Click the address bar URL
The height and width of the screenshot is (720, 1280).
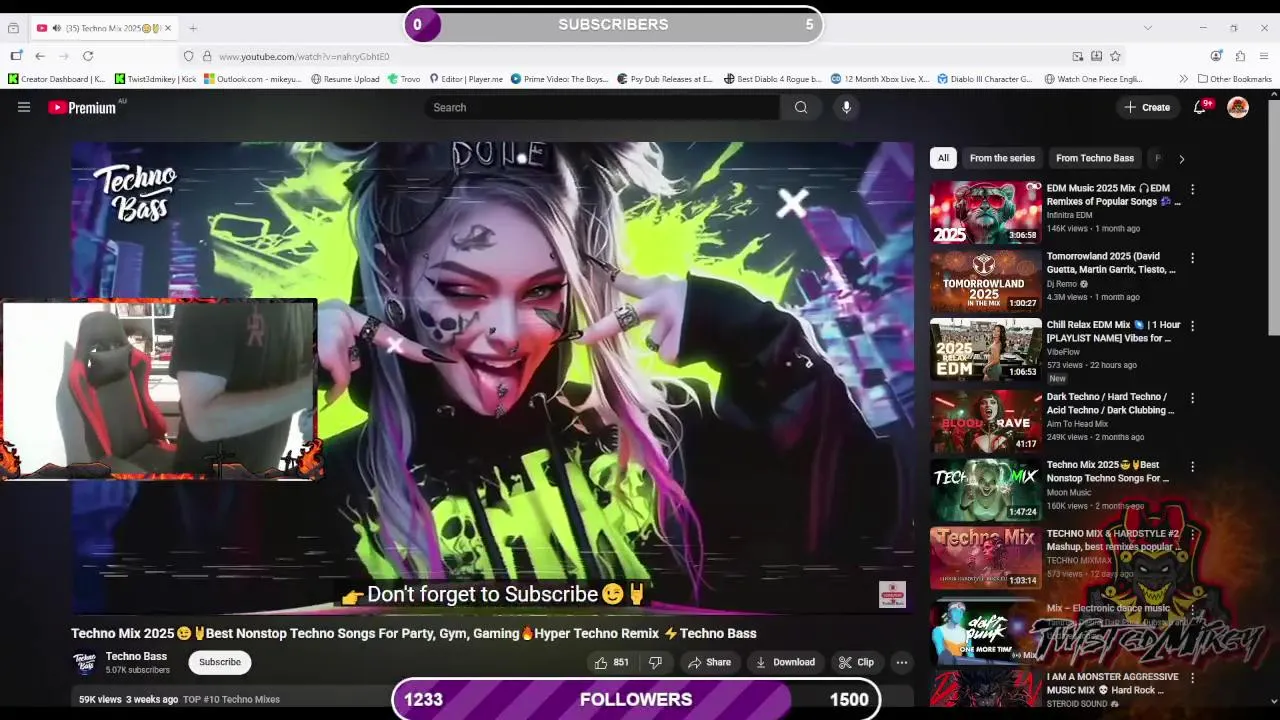(304, 56)
